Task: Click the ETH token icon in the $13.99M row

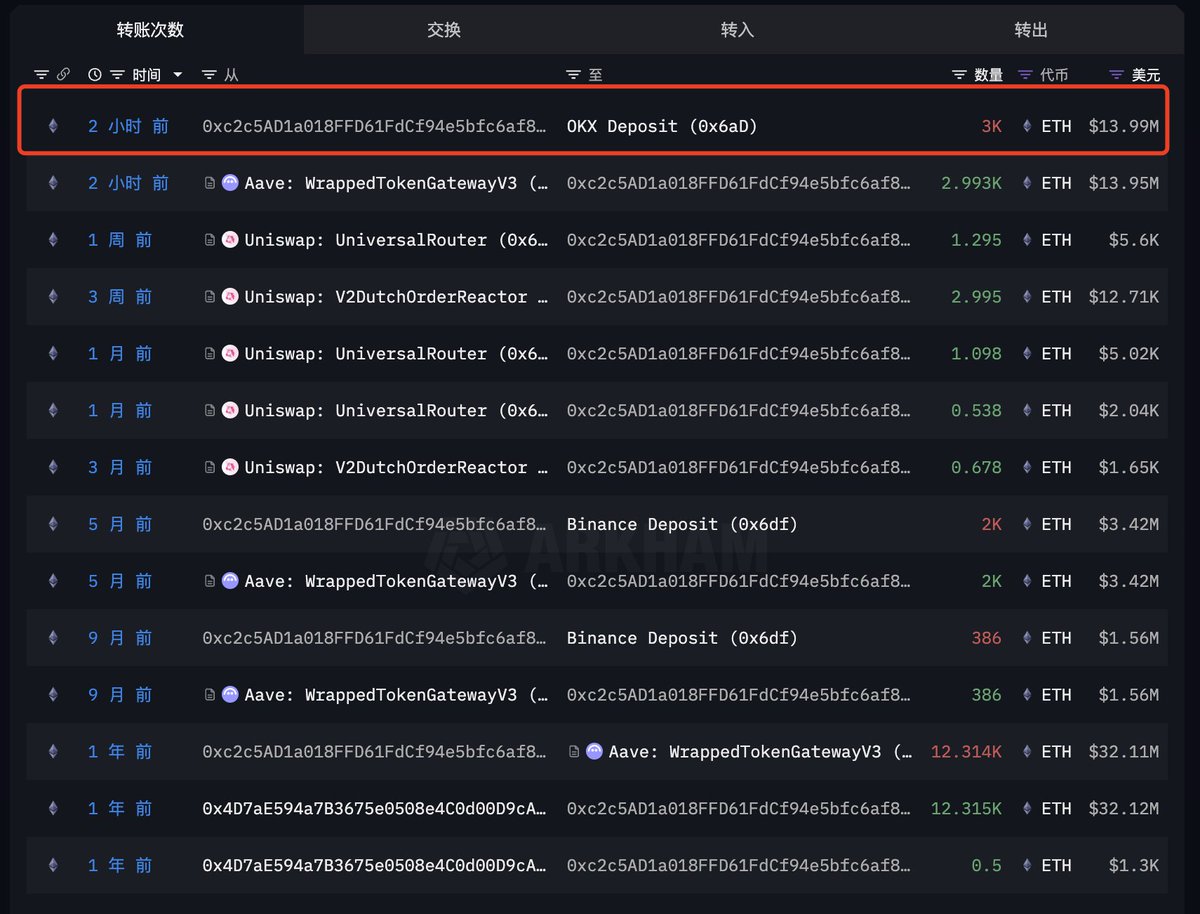Action: point(1026,126)
